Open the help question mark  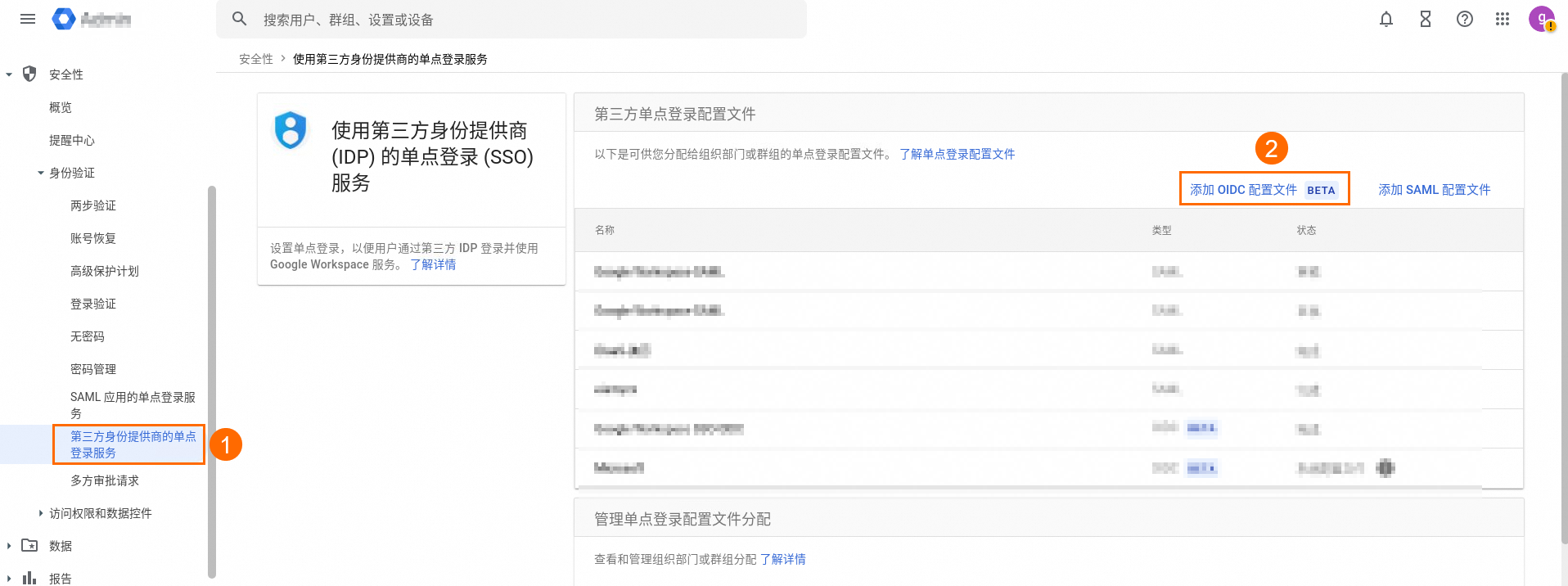point(1464,19)
